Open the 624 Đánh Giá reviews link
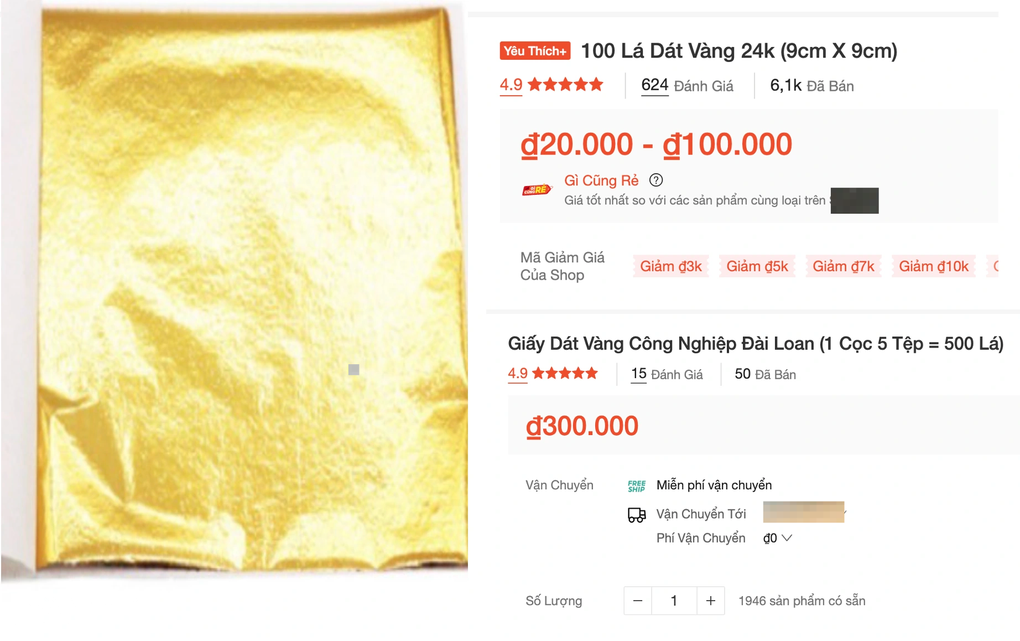Viewport: 1020px width, 641px height. click(x=687, y=86)
